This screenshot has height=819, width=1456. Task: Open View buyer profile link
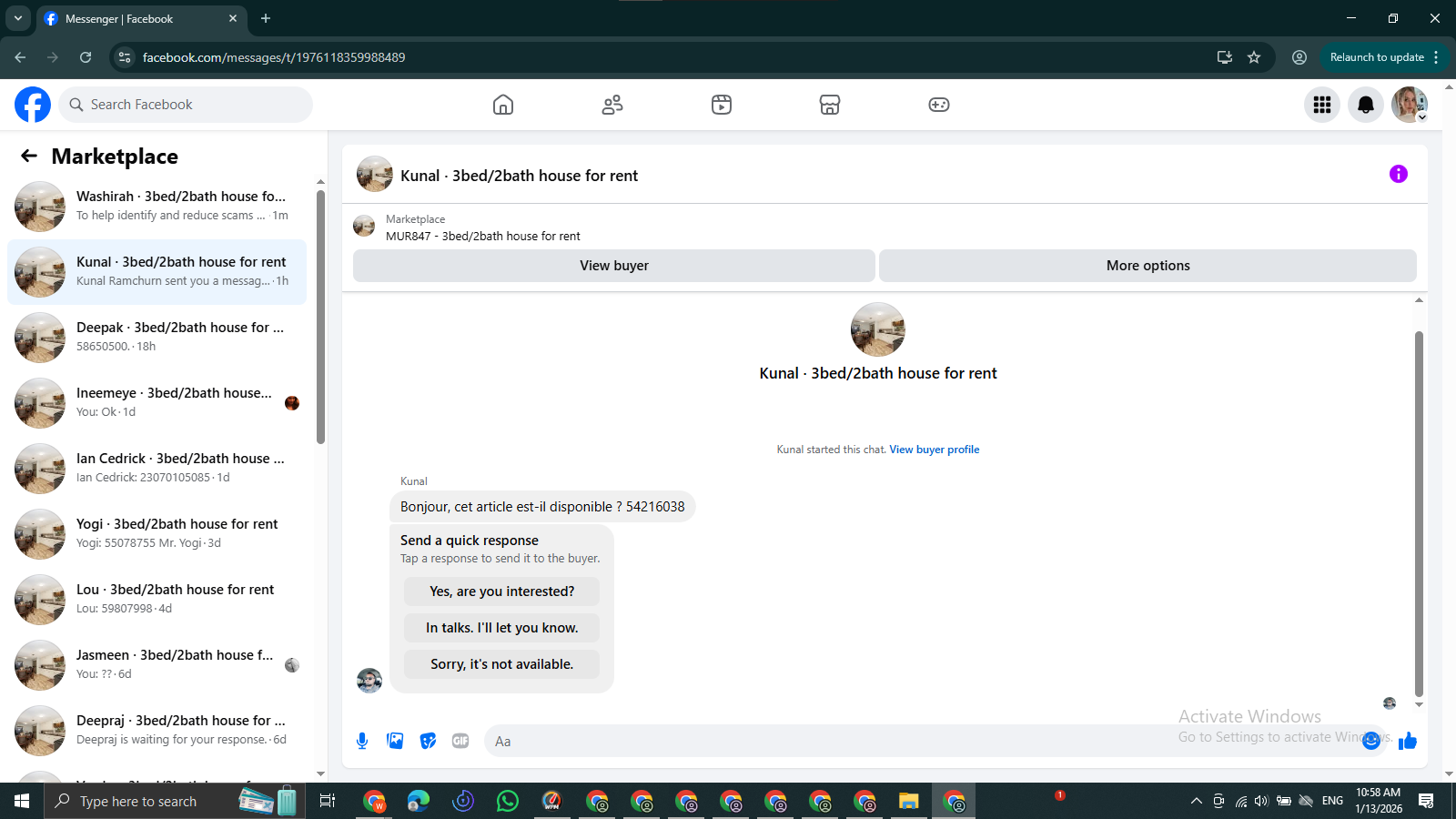pyautogui.click(x=935, y=450)
